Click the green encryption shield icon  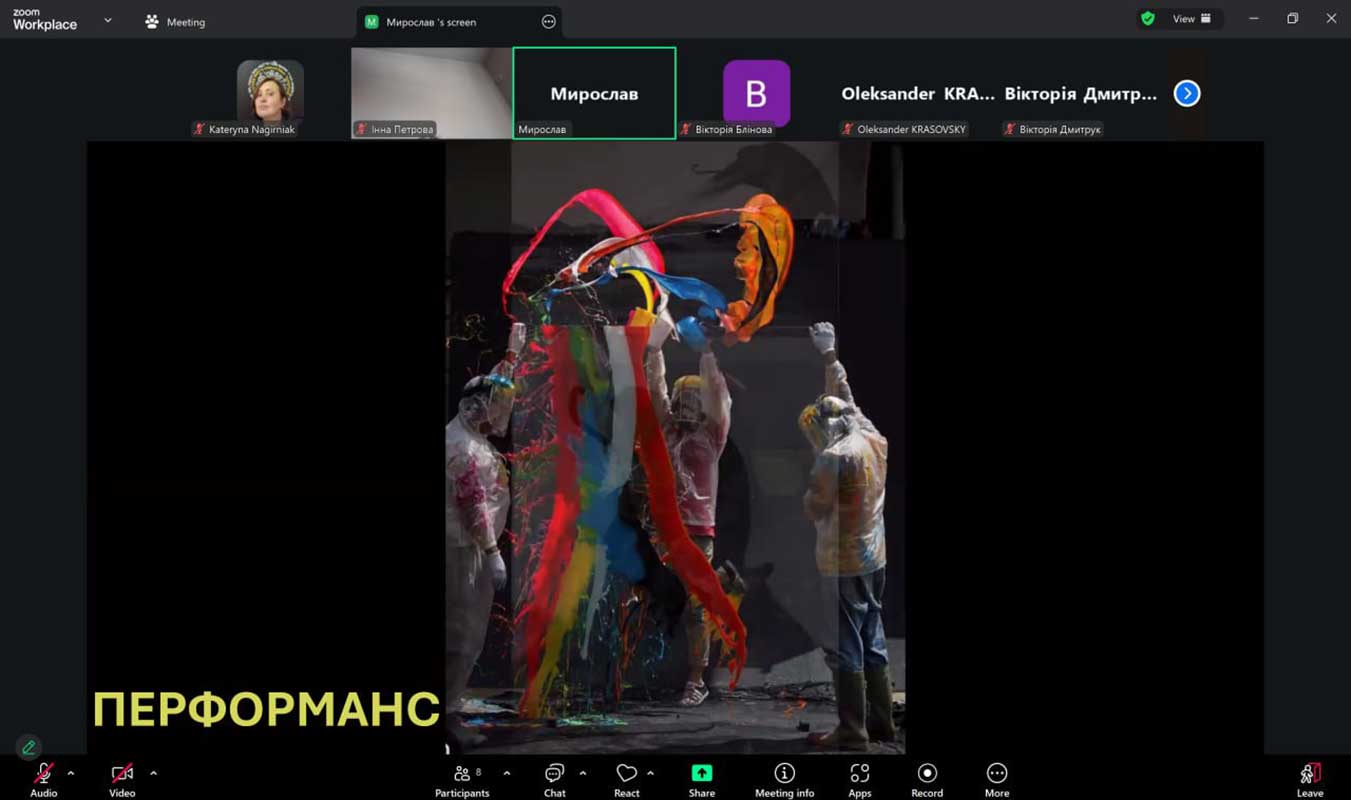[1148, 19]
